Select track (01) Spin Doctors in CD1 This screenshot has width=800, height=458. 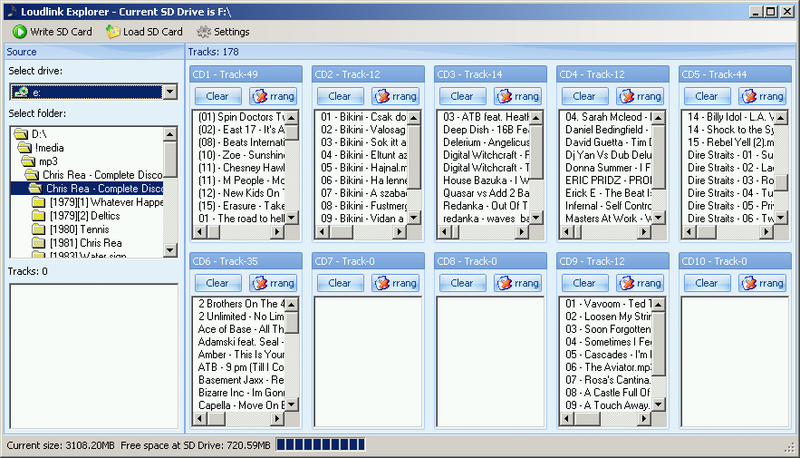click(239, 117)
